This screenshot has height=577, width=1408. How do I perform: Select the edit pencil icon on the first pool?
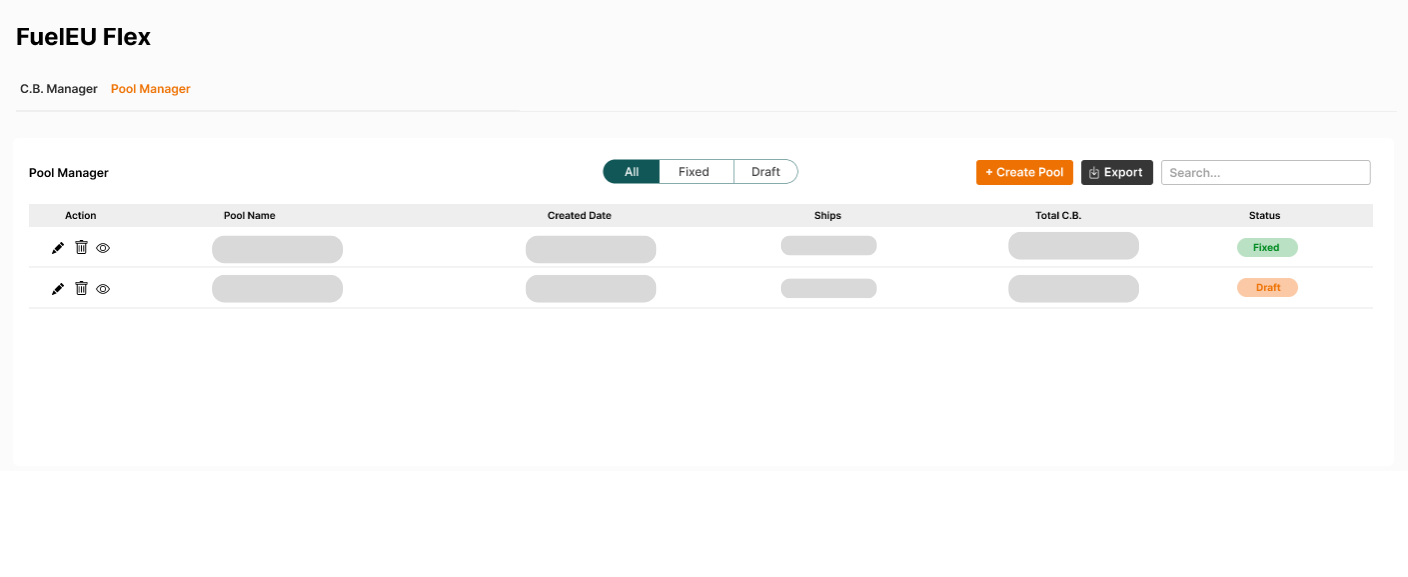point(58,247)
